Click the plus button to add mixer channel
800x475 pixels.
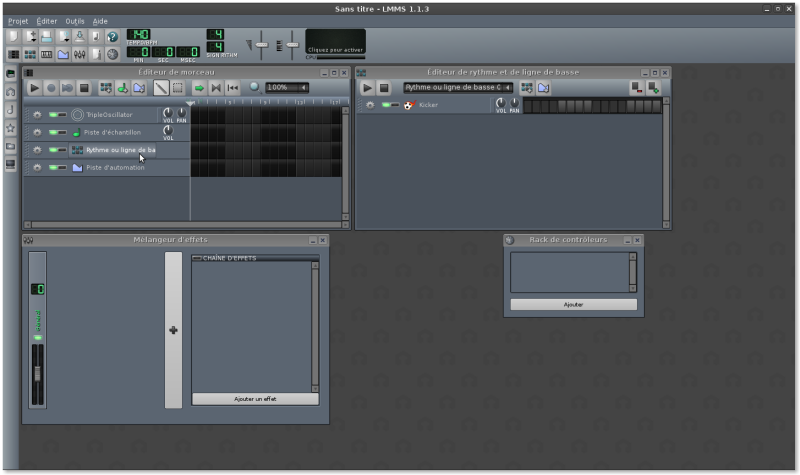[173, 330]
